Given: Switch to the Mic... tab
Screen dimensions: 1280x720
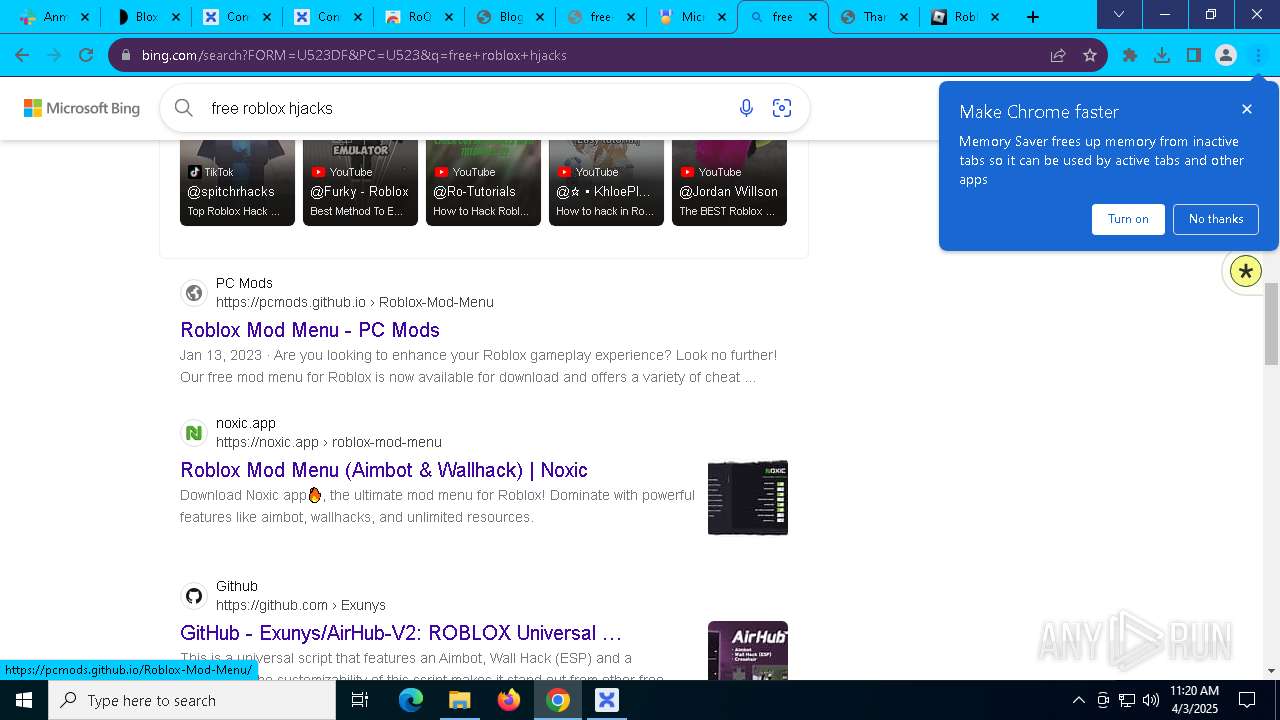Looking at the screenshot, I should click(692, 17).
